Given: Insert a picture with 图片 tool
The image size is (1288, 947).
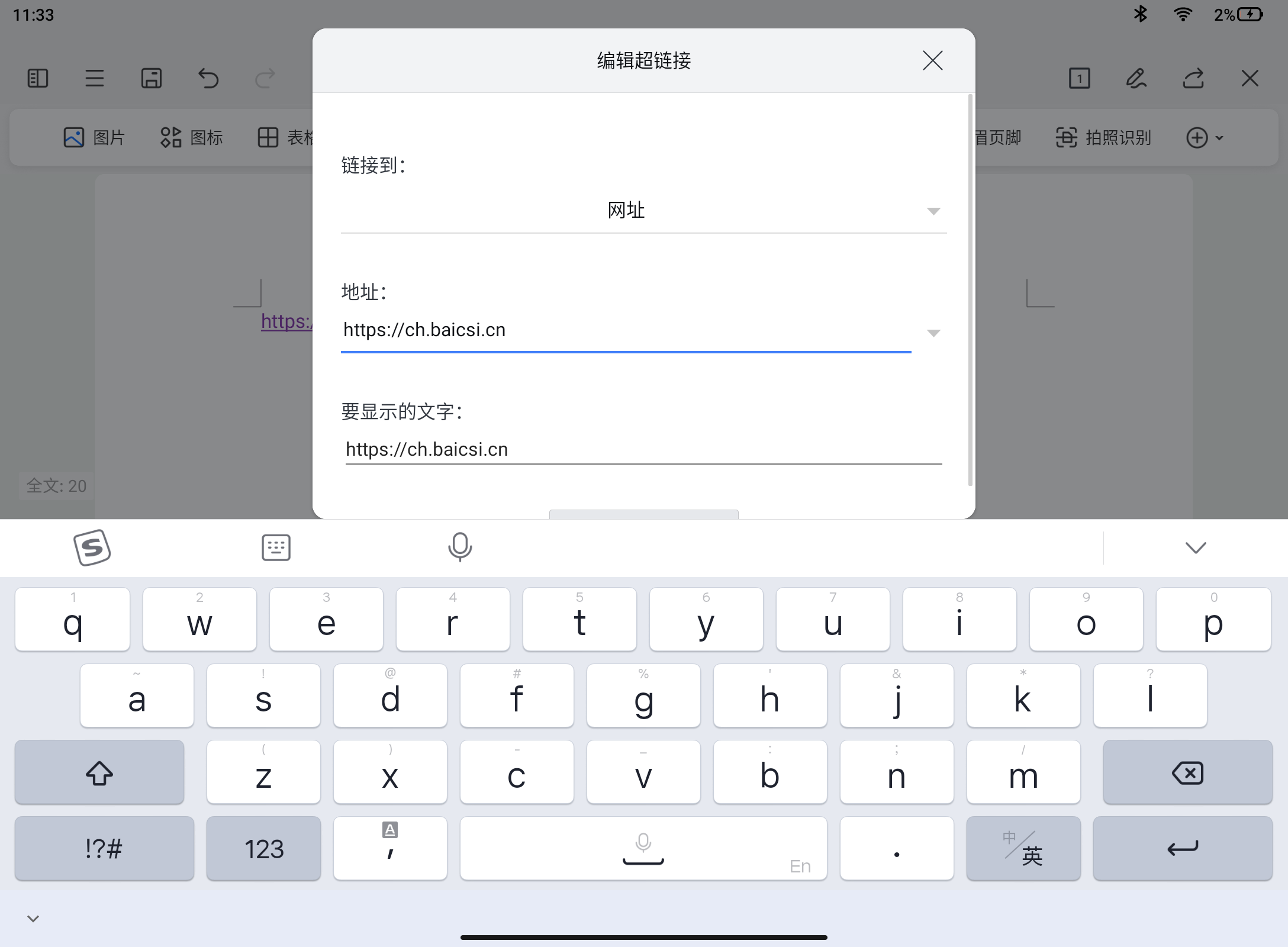Looking at the screenshot, I should click(94, 137).
